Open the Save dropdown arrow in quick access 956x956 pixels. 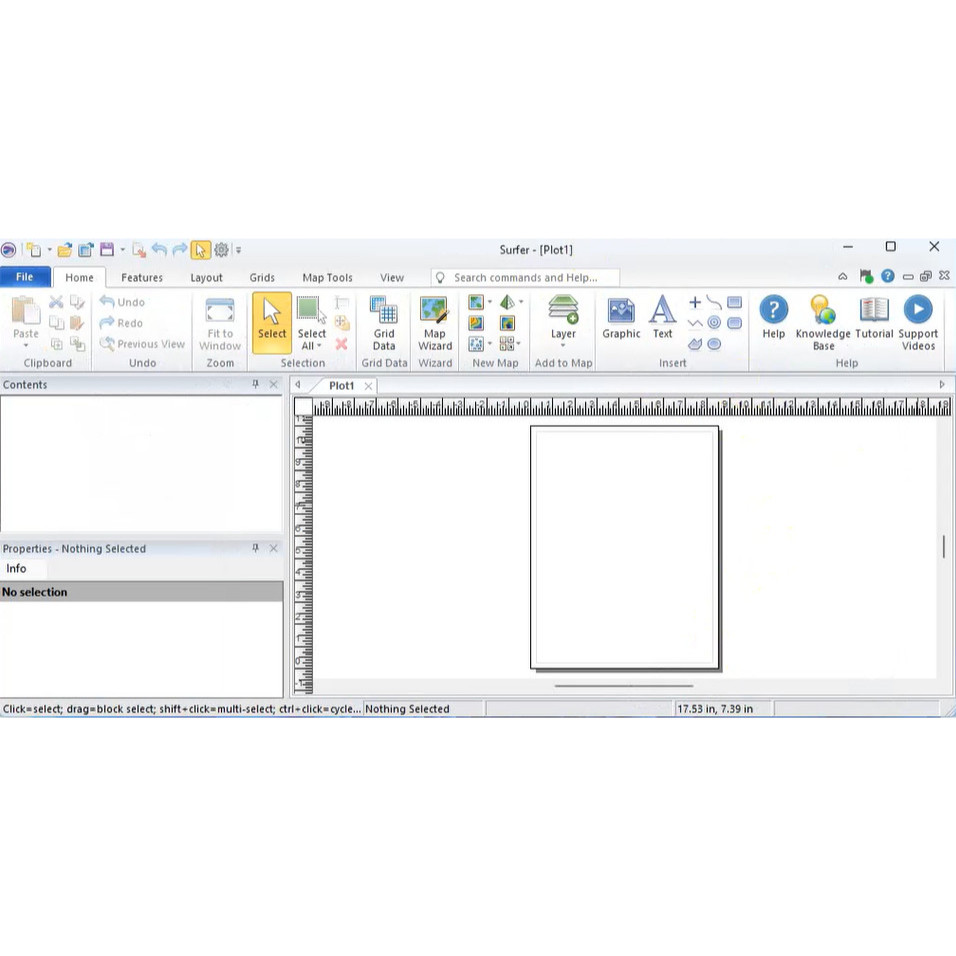[x=123, y=249]
